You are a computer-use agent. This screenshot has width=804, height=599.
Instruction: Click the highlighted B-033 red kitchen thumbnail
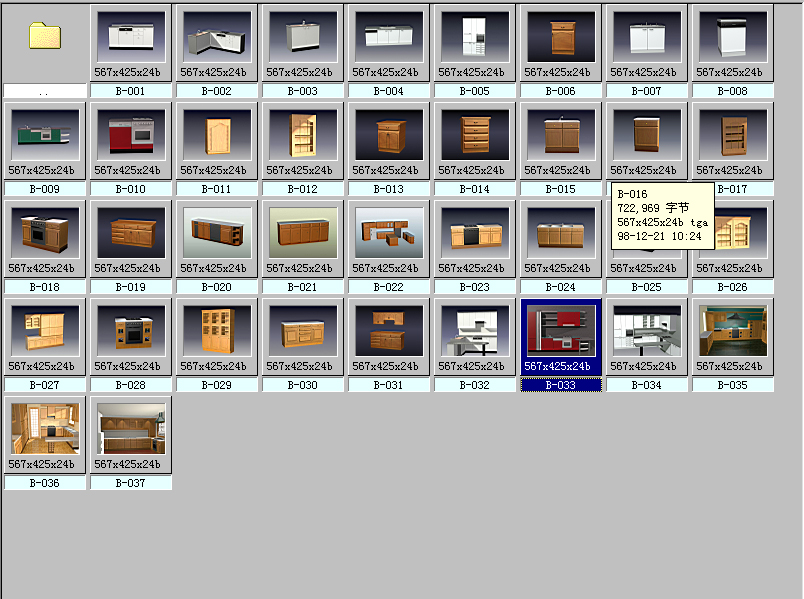tap(561, 331)
